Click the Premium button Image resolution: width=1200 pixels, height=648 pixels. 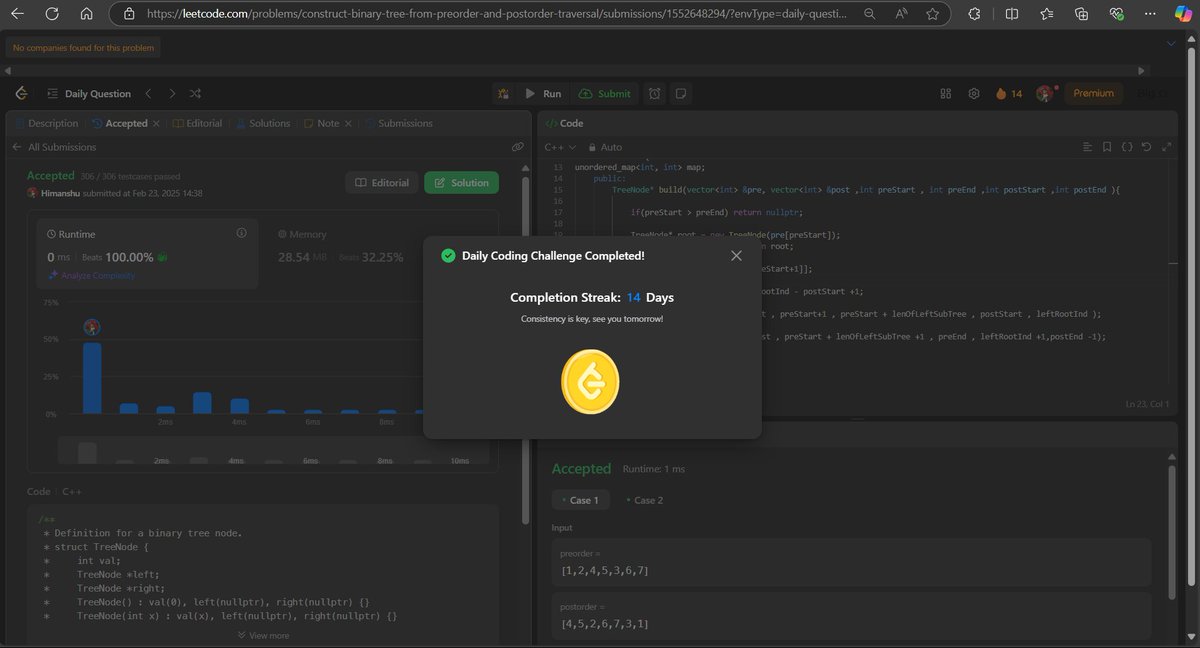[x=1093, y=93]
